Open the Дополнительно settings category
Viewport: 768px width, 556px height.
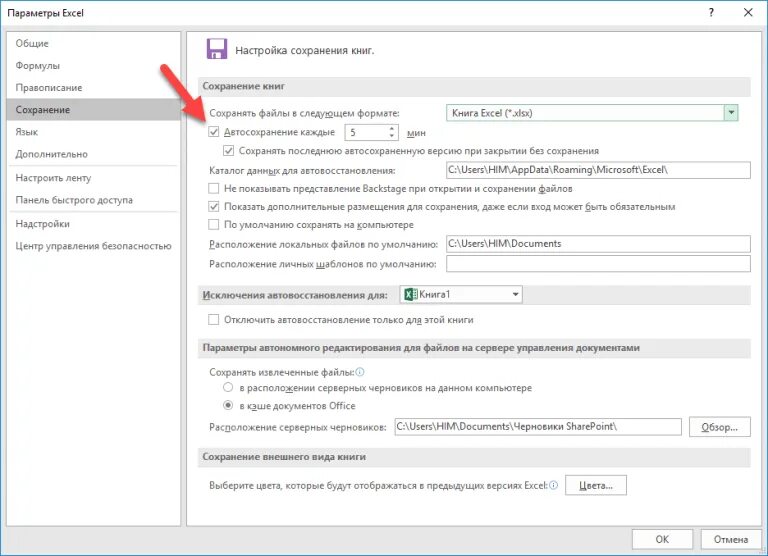point(93,154)
